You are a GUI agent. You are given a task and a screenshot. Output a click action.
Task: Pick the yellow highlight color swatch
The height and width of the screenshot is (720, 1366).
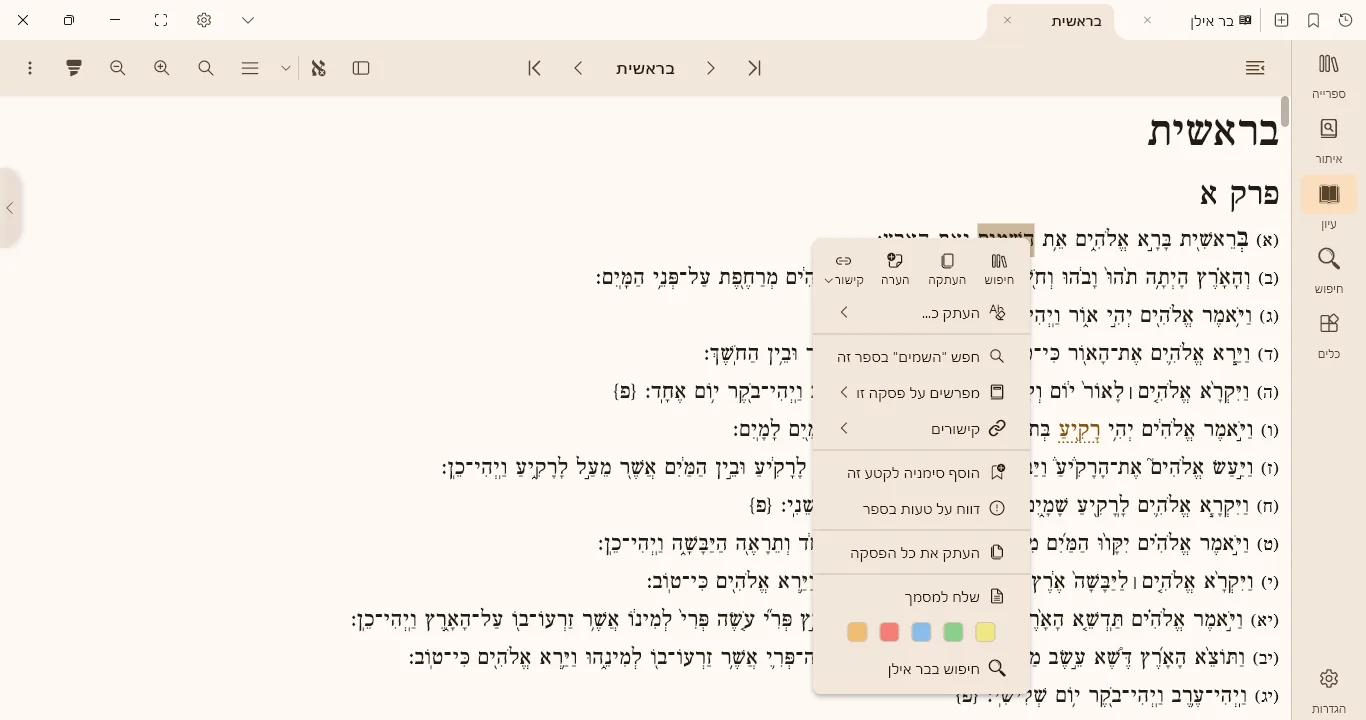985,632
